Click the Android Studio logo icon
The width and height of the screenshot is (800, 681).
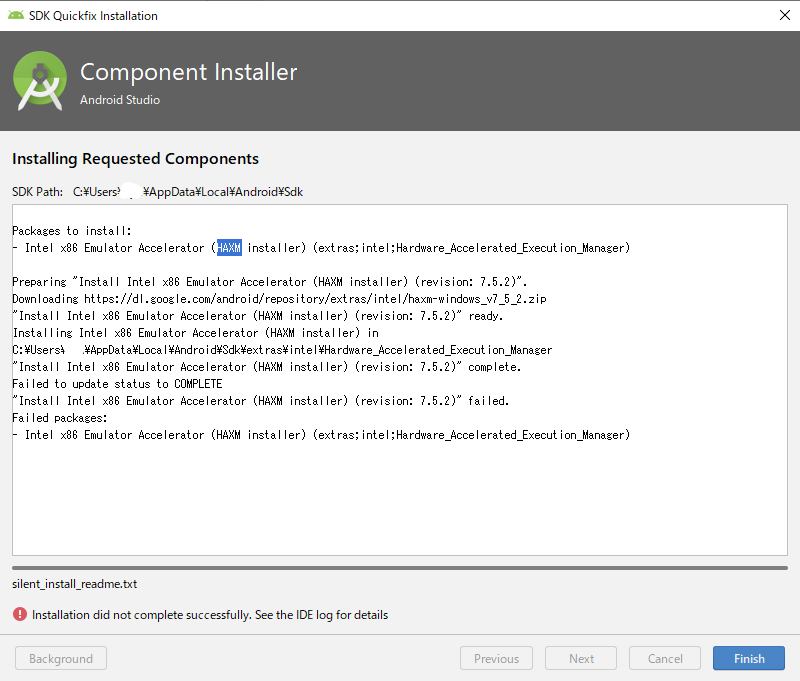pyautogui.click(x=40, y=81)
